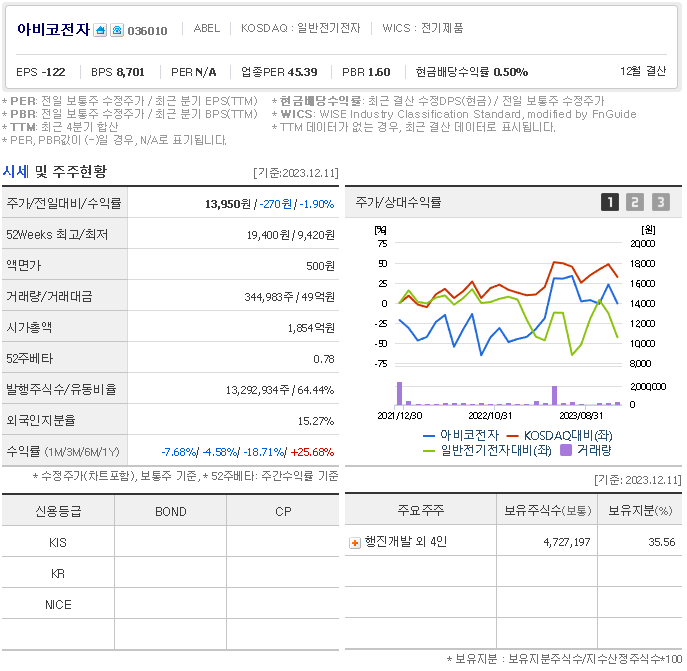Click the blue 아비코전자 legend line
687x671 pixels.
pos(428,436)
